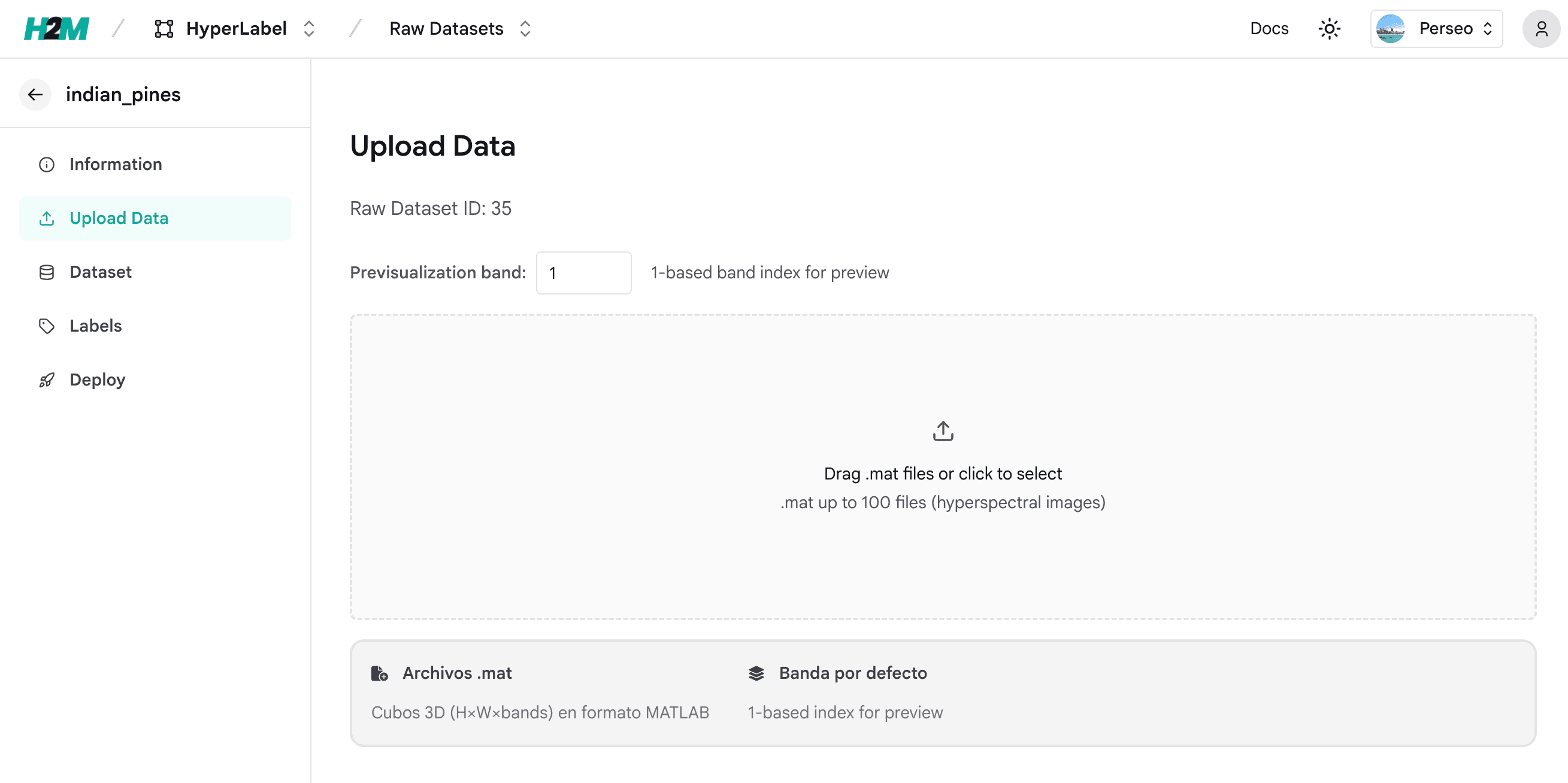Click '.mat up to 100 files' hint text
This screenshot has height=783, width=1568.
coord(943,502)
